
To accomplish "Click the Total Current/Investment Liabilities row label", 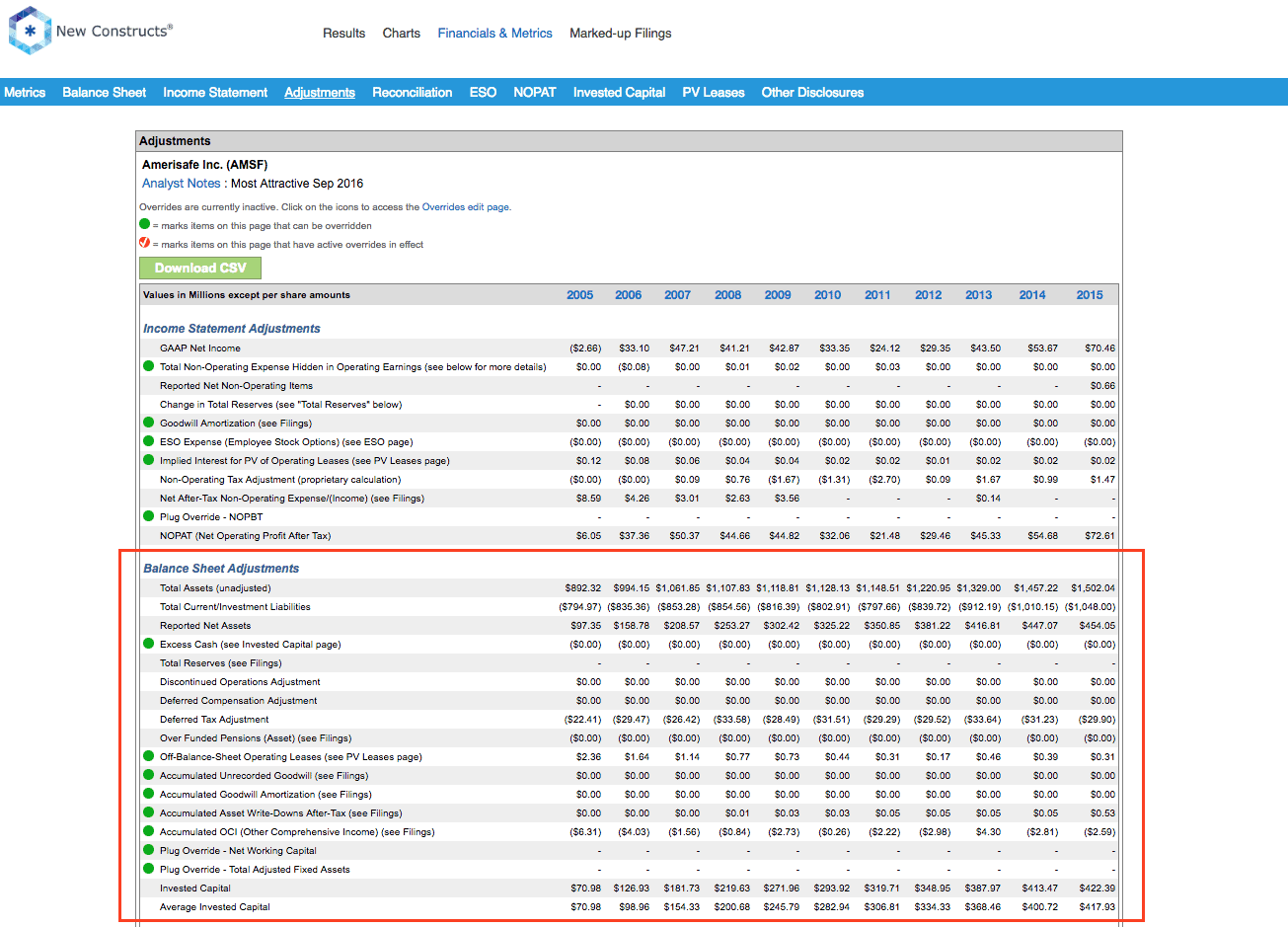I will coord(235,607).
